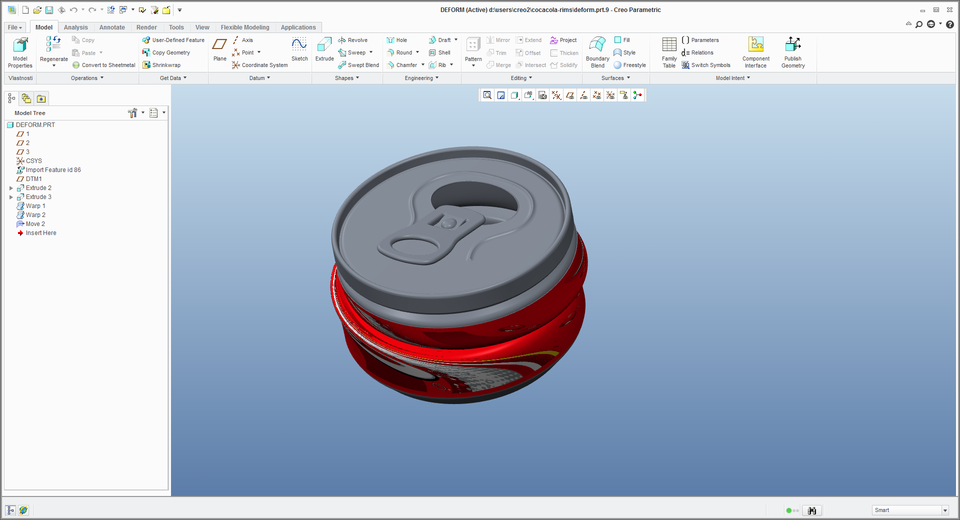Open file from quick access toolbar
This screenshot has width=960, height=520.
pos(37,10)
